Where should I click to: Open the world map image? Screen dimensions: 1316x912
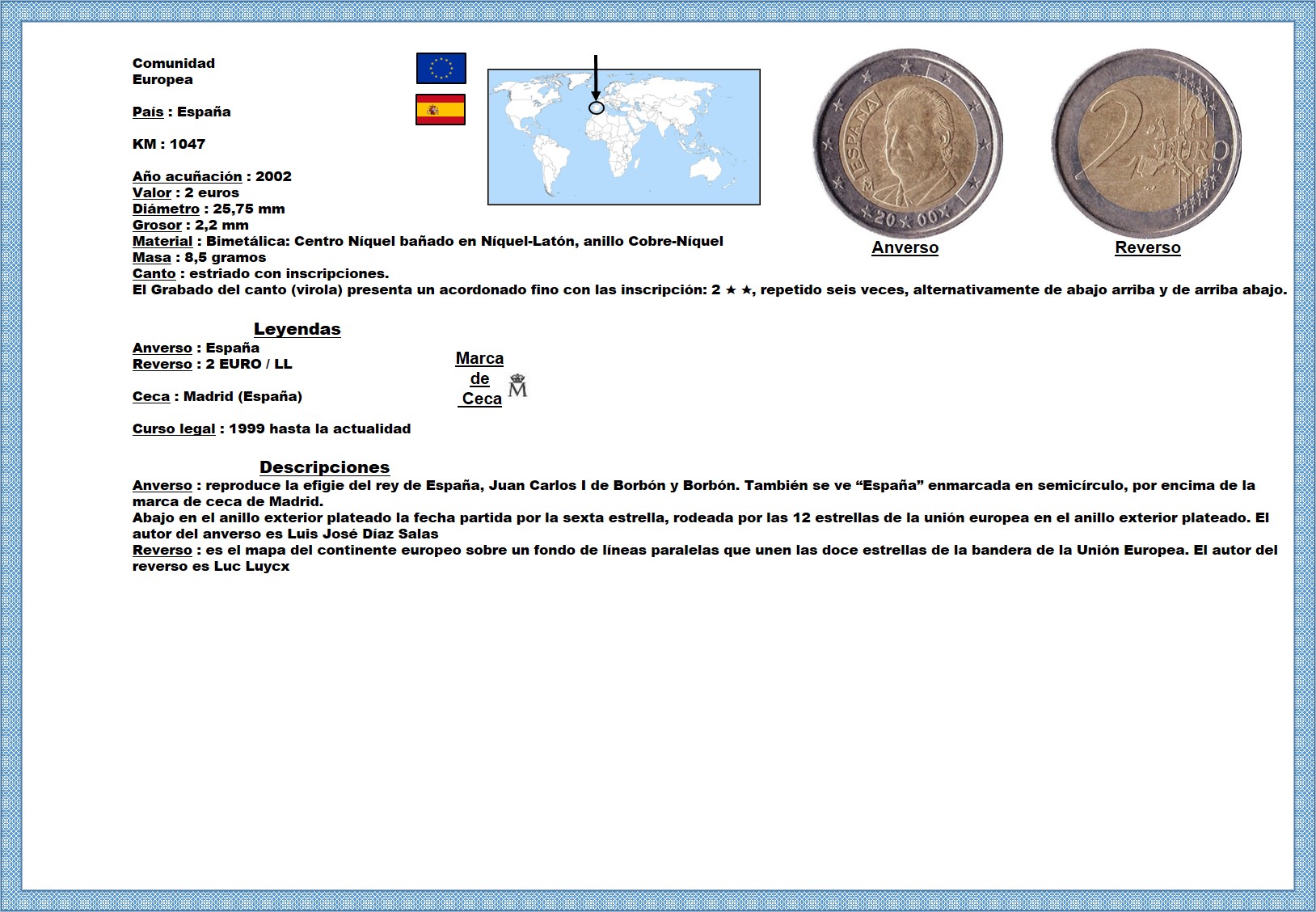pyautogui.click(x=624, y=137)
